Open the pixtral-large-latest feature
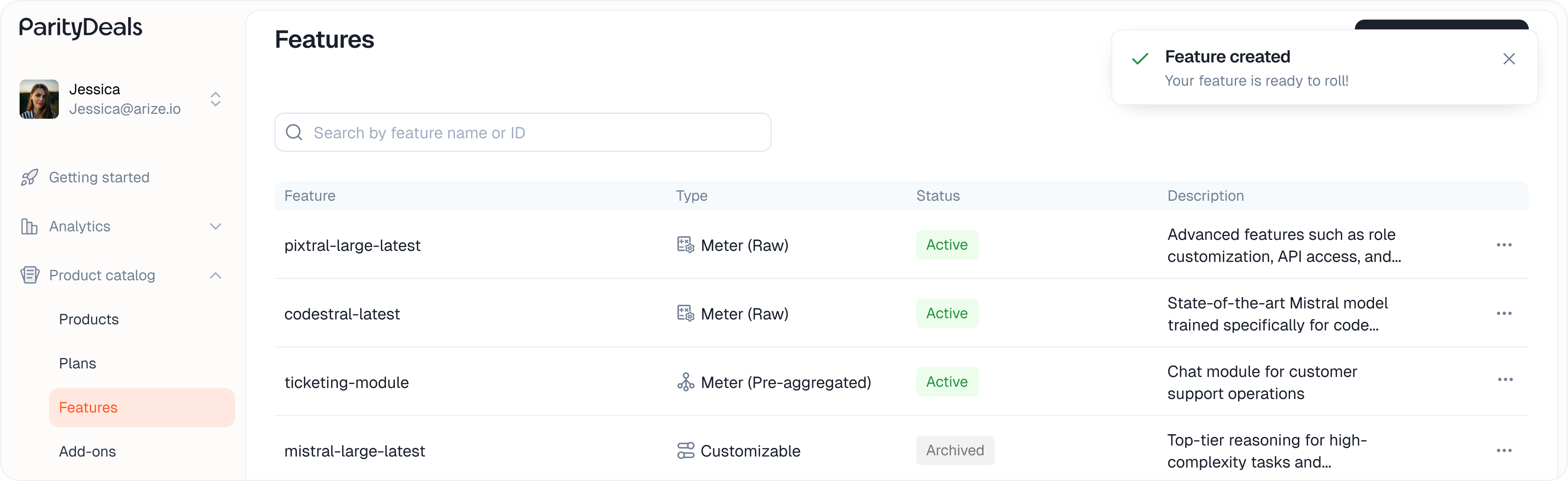 tap(352, 246)
